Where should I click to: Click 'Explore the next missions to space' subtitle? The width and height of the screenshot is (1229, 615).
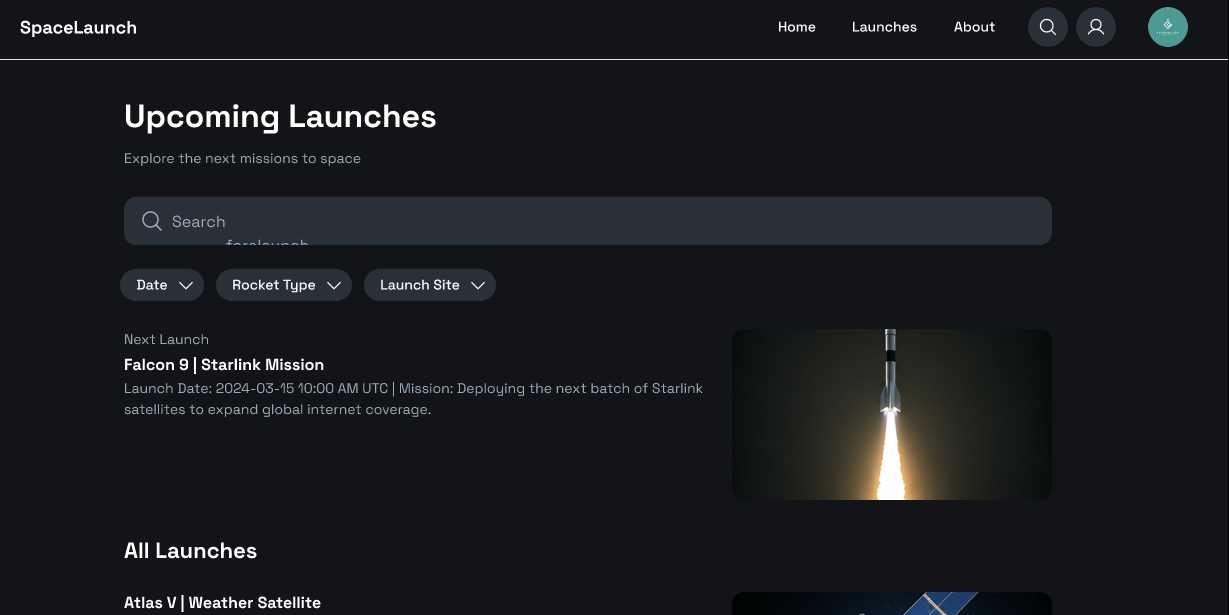[242, 158]
